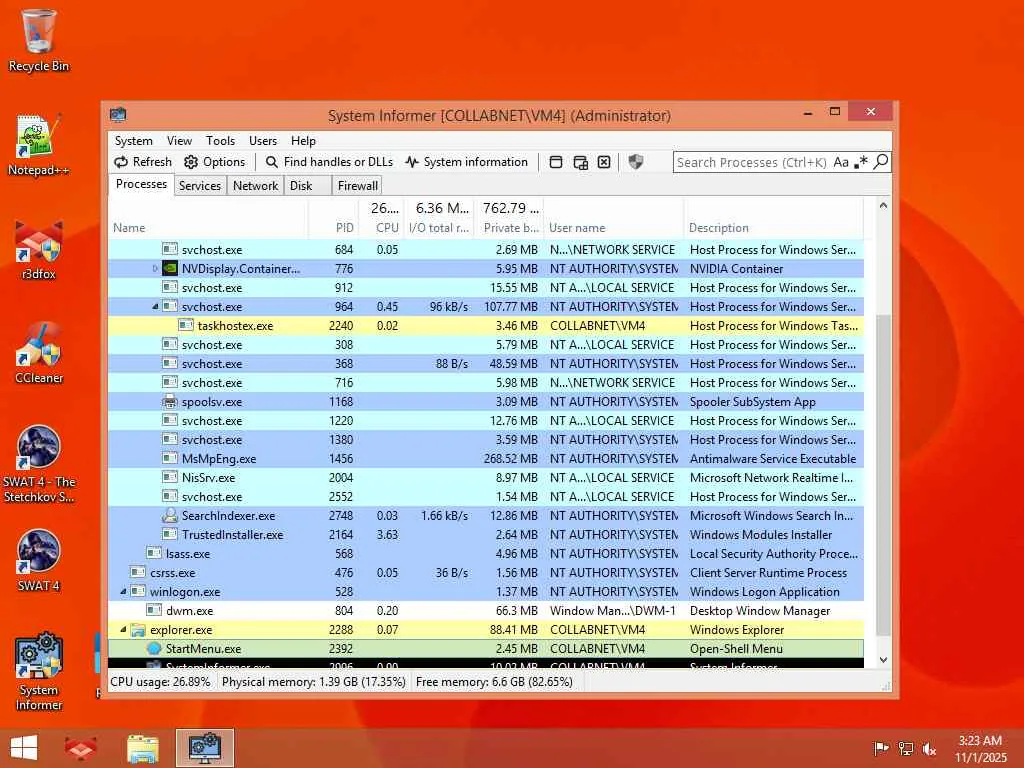Click the vertical scrollbar thumb

[x=883, y=475]
